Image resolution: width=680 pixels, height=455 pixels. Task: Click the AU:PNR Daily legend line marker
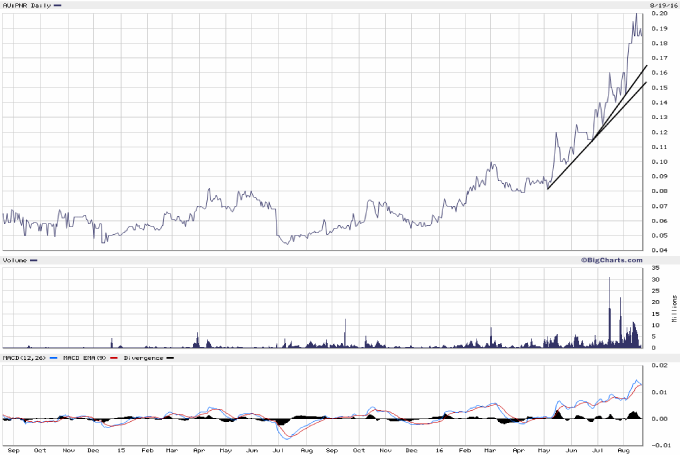click(x=56, y=6)
